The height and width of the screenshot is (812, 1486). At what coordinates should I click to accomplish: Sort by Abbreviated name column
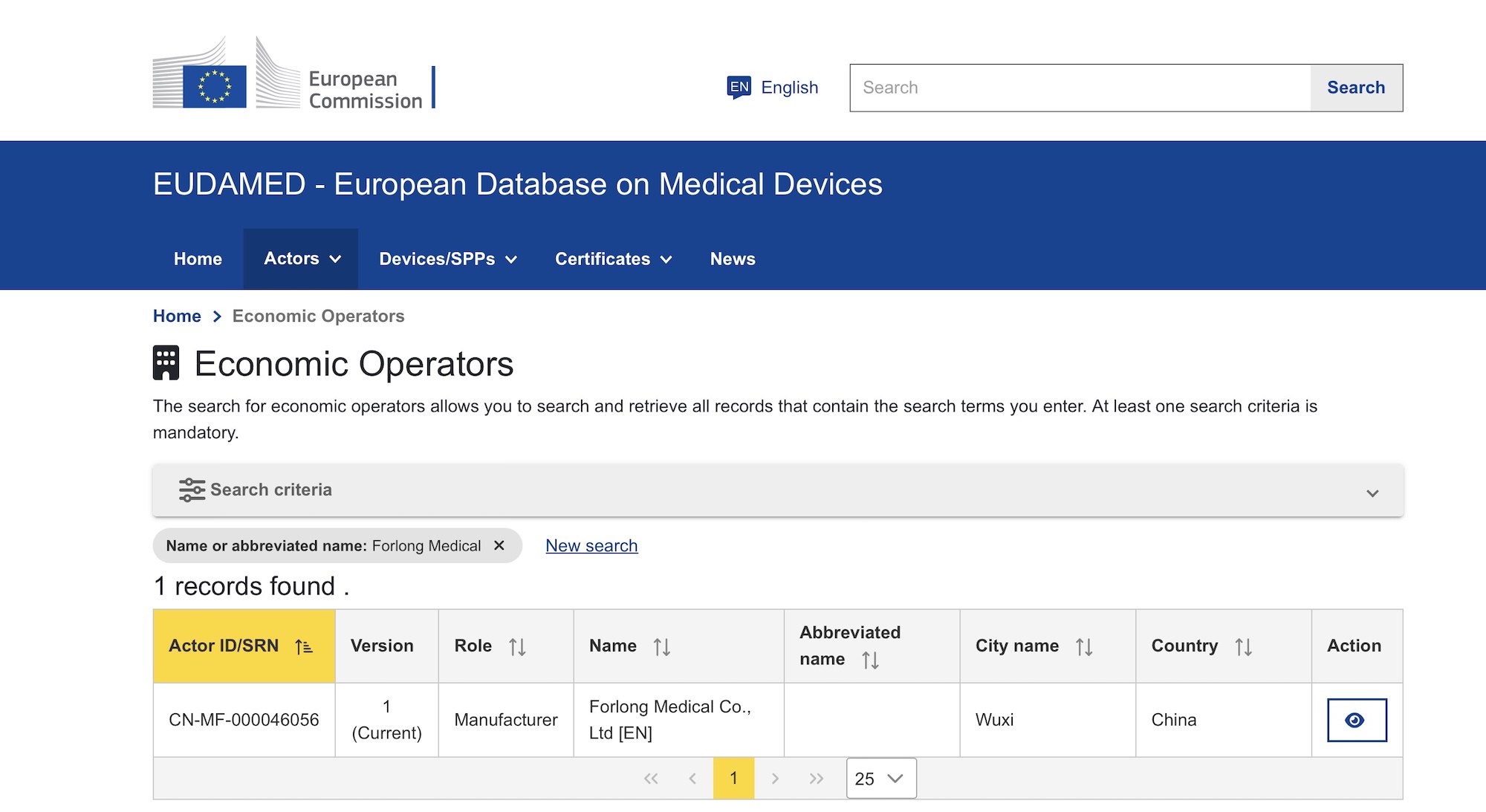(870, 660)
